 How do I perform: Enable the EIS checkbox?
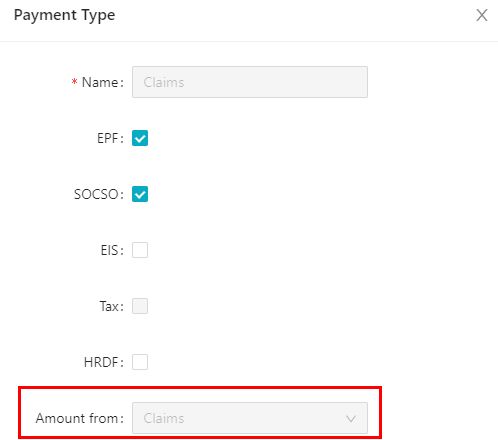click(x=140, y=250)
